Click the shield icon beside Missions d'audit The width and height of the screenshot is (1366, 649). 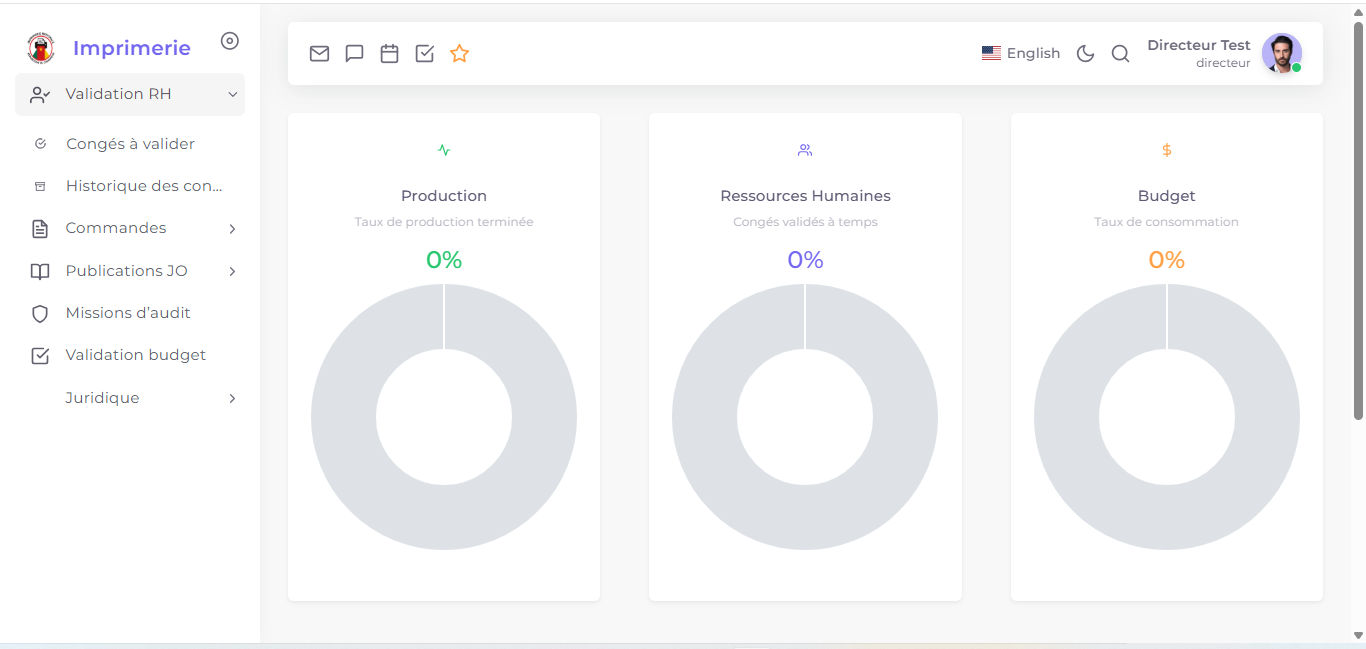[40, 314]
